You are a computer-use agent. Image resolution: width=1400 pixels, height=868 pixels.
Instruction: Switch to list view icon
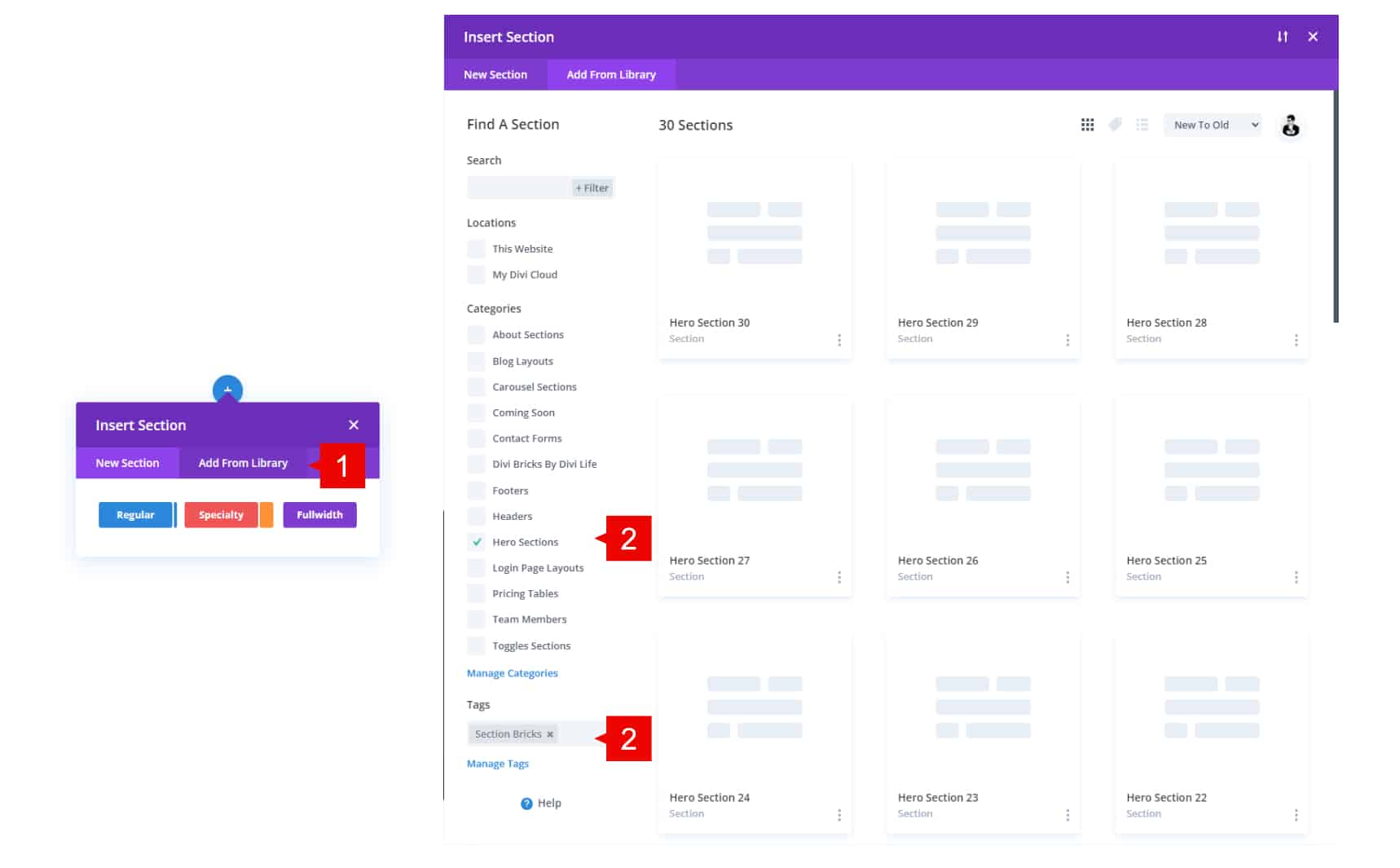point(1142,125)
